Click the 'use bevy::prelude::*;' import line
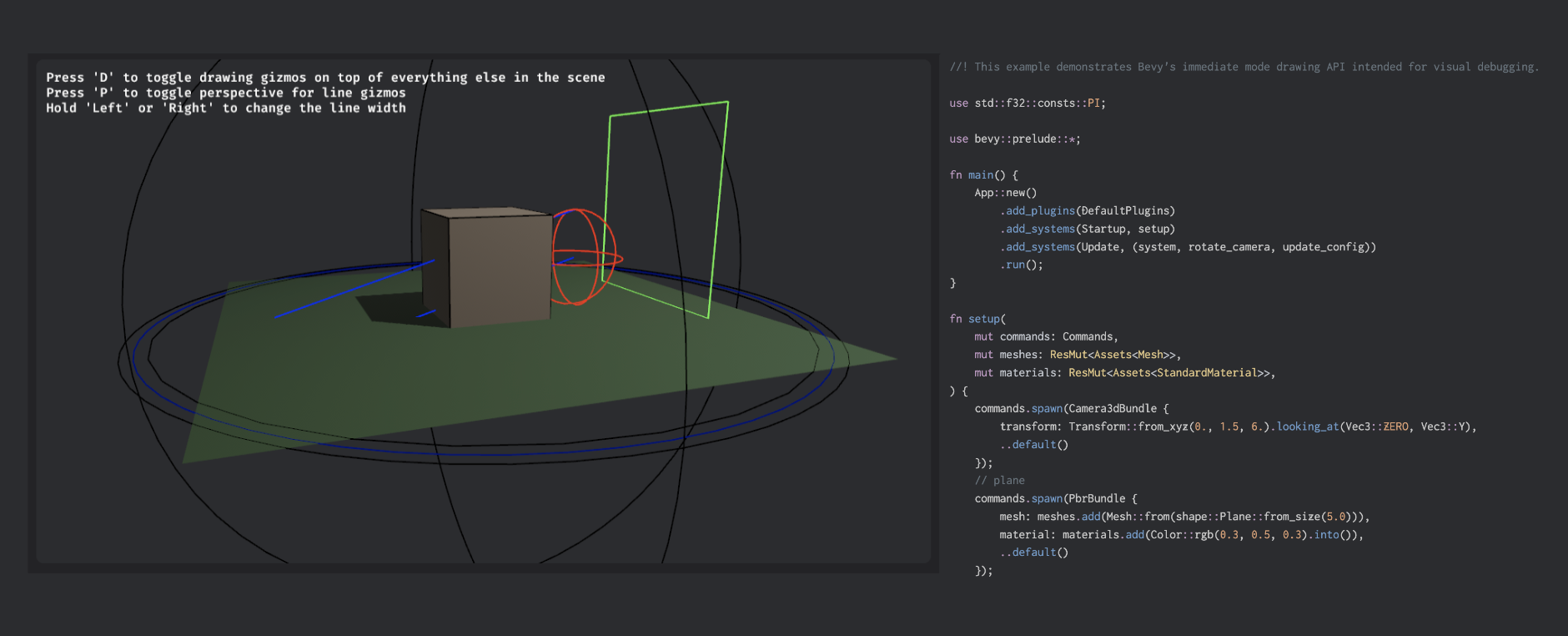The width and height of the screenshot is (1568, 636). click(1014, 139)
